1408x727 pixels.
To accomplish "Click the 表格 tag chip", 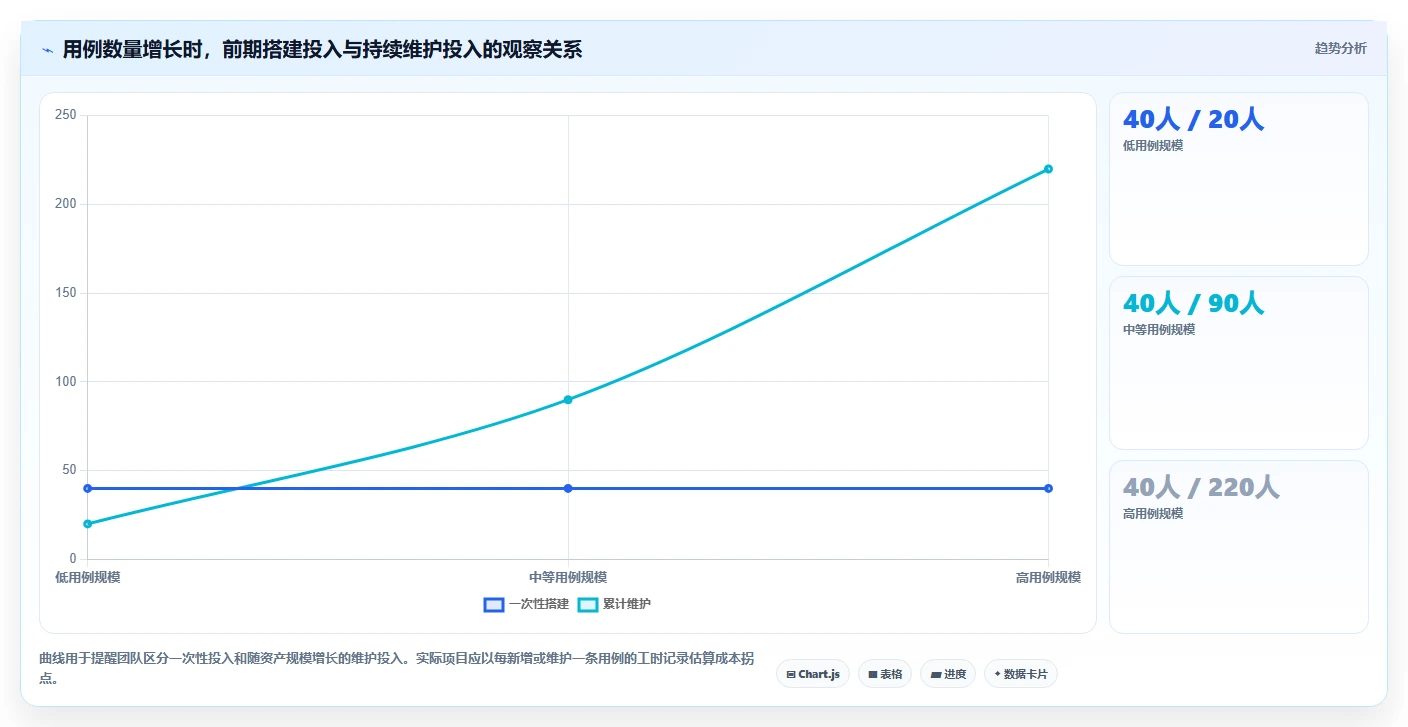I will [x=885, y=674].
